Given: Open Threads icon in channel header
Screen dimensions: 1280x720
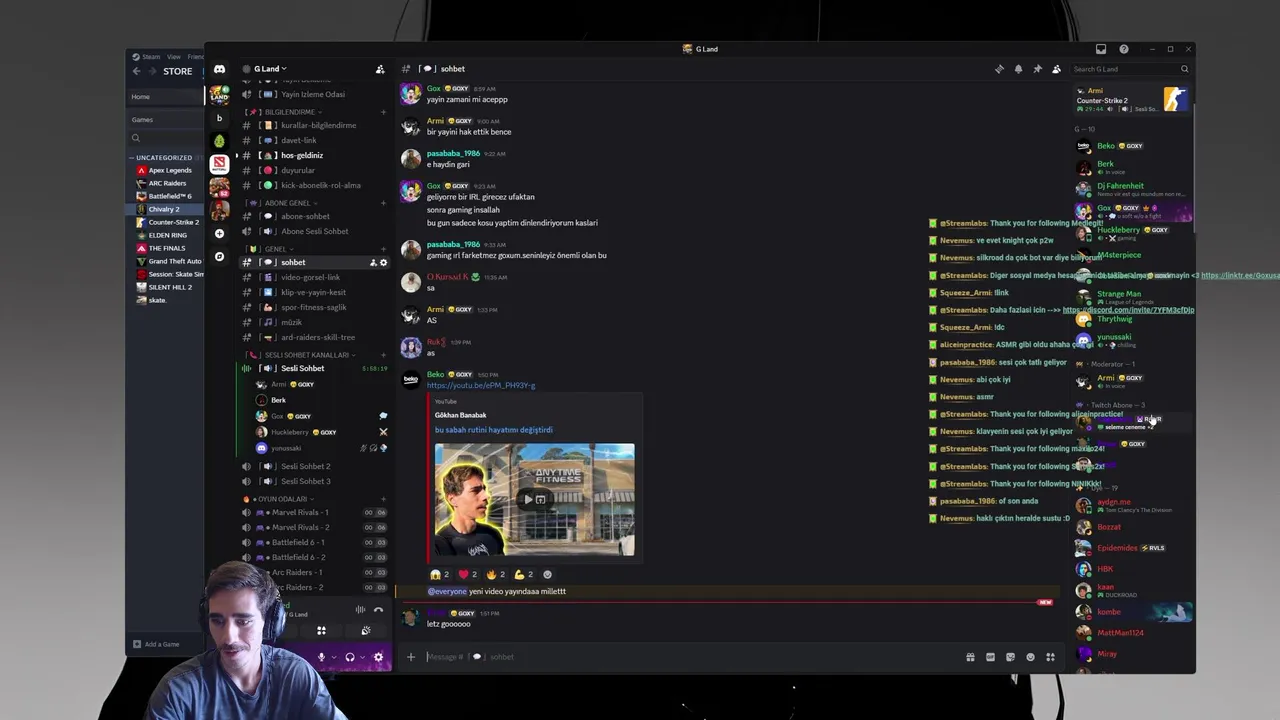Looking at the screenshot, I should point(999,69).
